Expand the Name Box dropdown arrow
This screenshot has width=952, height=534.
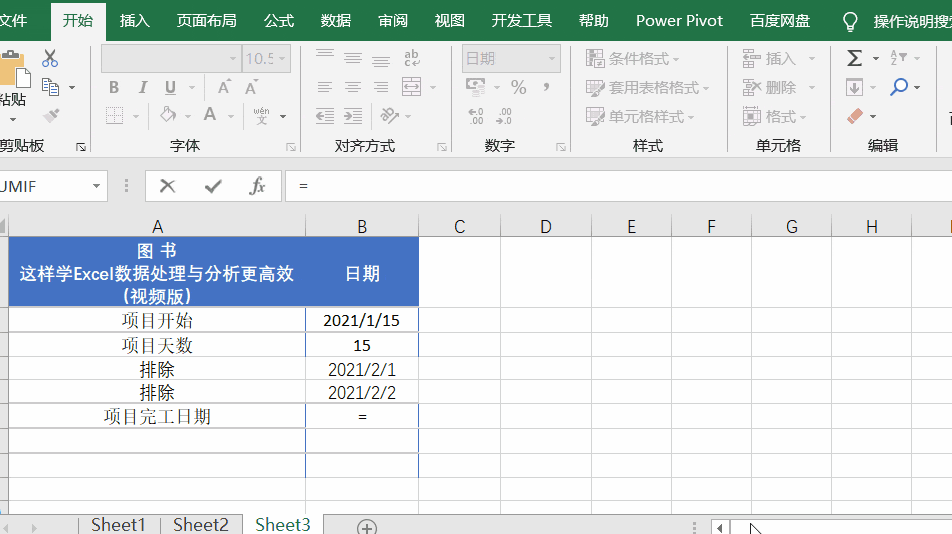[x=97, y=186]
